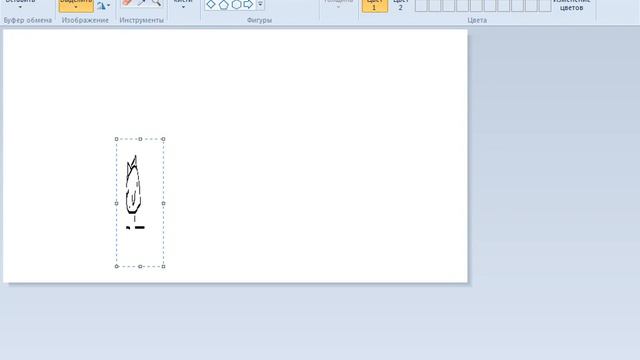Click the selection's top-middle edge handle
Viewport: 640px width, 360px height.
point(140,139)
